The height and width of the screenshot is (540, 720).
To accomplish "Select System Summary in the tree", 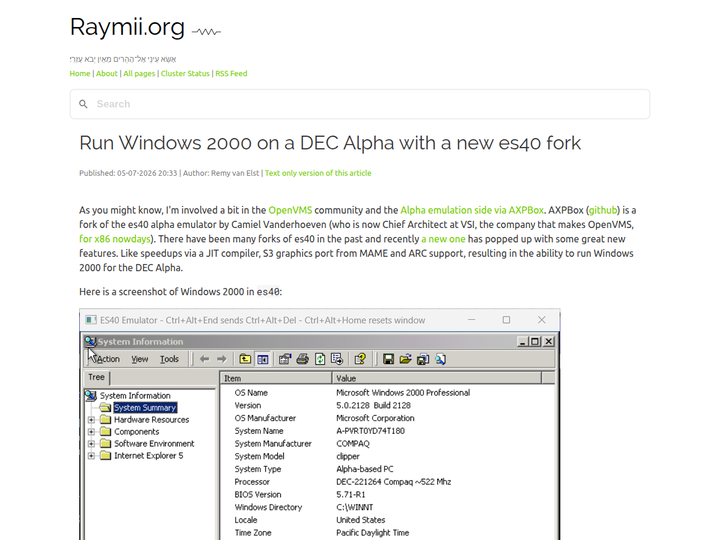I will (145, 407).
